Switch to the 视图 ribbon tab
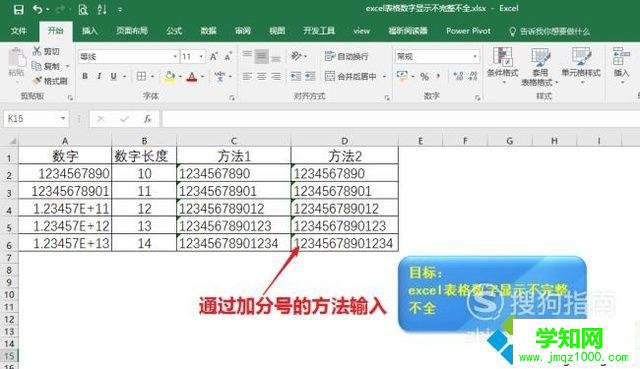640x369 pixels. (277, 31)
